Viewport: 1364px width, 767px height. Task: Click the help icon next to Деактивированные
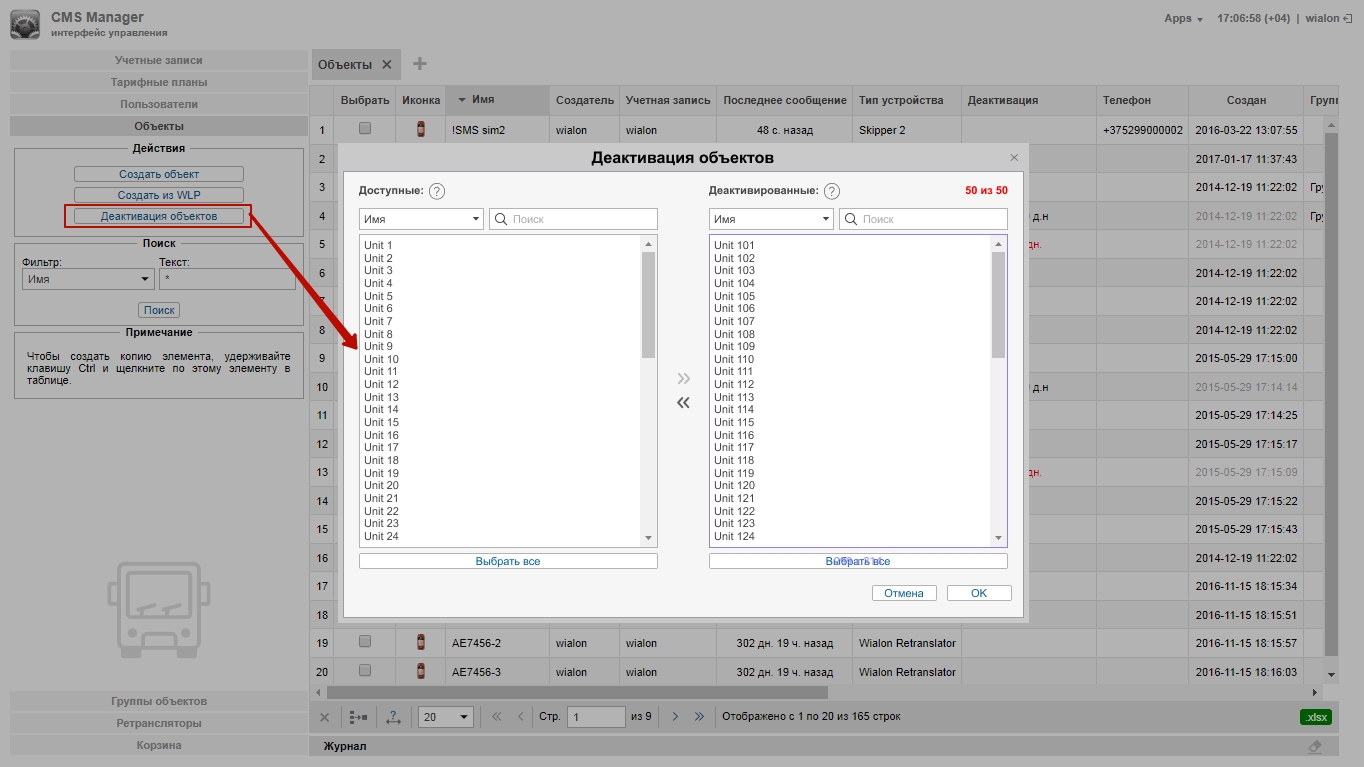(x=832, y=191)
